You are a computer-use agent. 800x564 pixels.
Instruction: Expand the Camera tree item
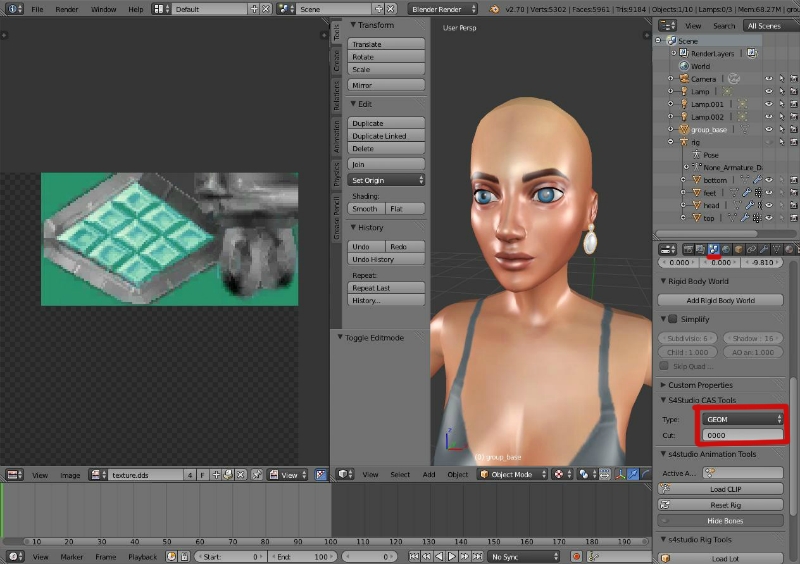click(x=671, y=79)
